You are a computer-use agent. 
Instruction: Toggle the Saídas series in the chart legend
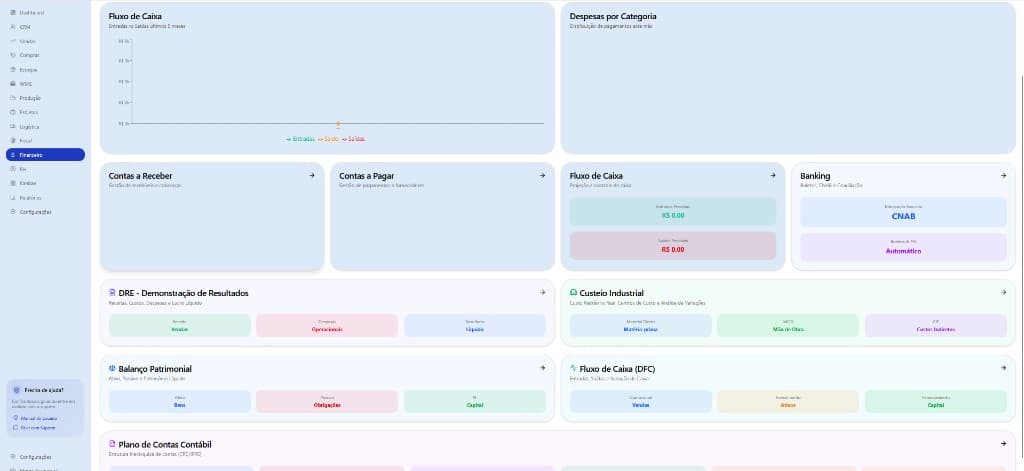pyautogui.click(x=354, y=139)
